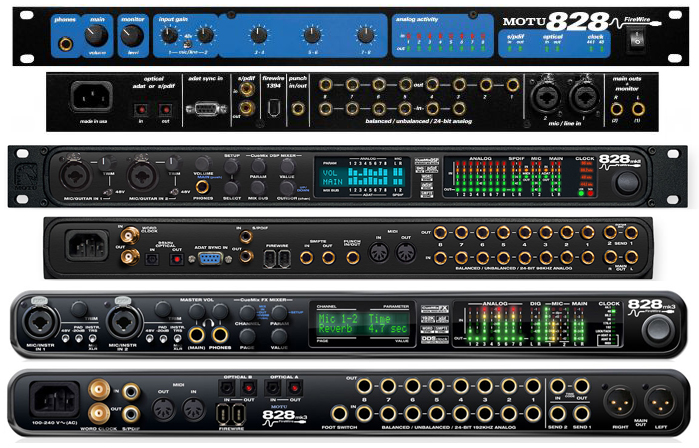Image resolution: width=699 pixels, height=448 pixels.
Task: Click the PHONES jack on 828mkII front
Action: (x=202, y=187)
